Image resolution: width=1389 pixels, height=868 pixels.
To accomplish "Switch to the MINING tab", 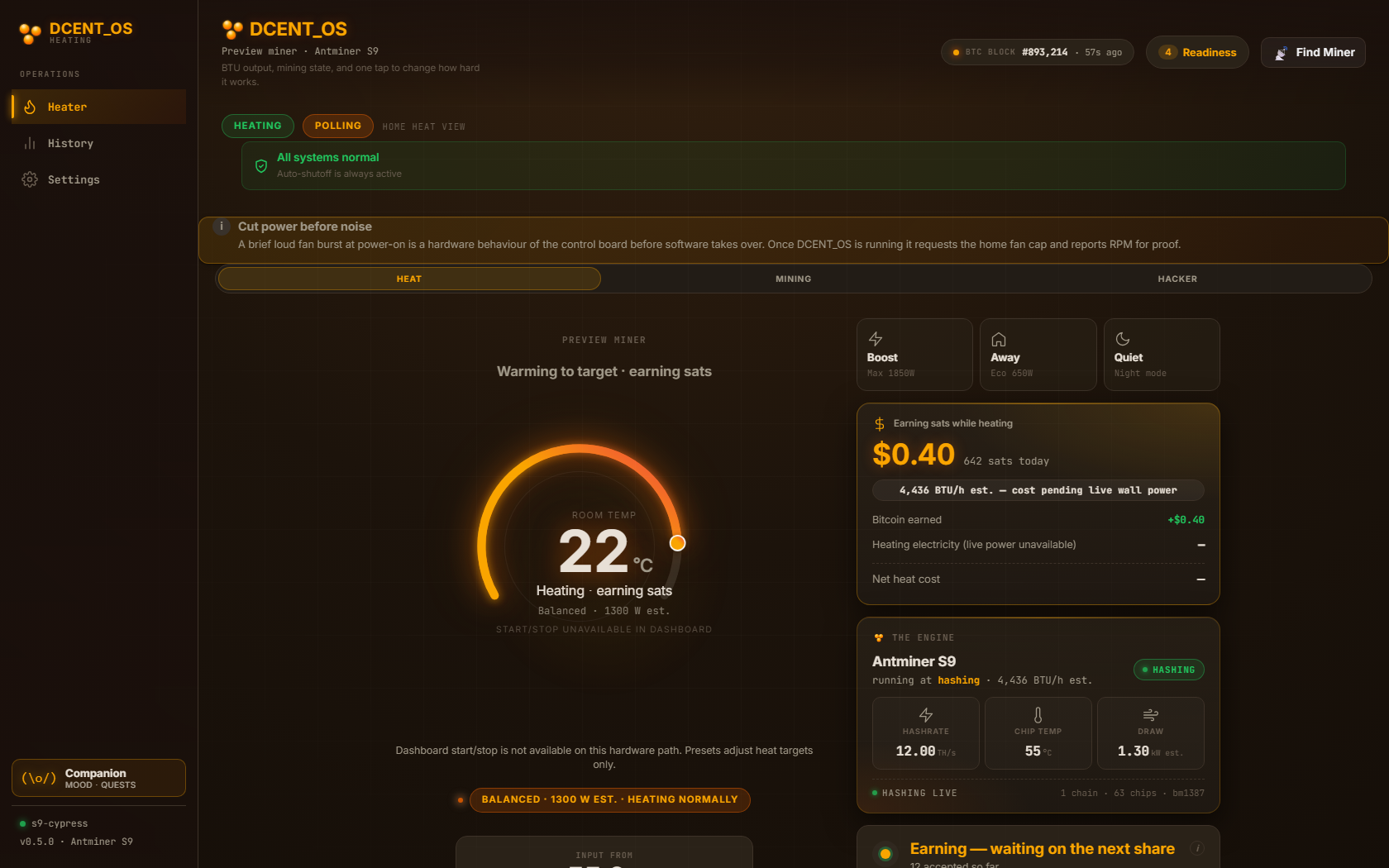I will tap(794, 279).
